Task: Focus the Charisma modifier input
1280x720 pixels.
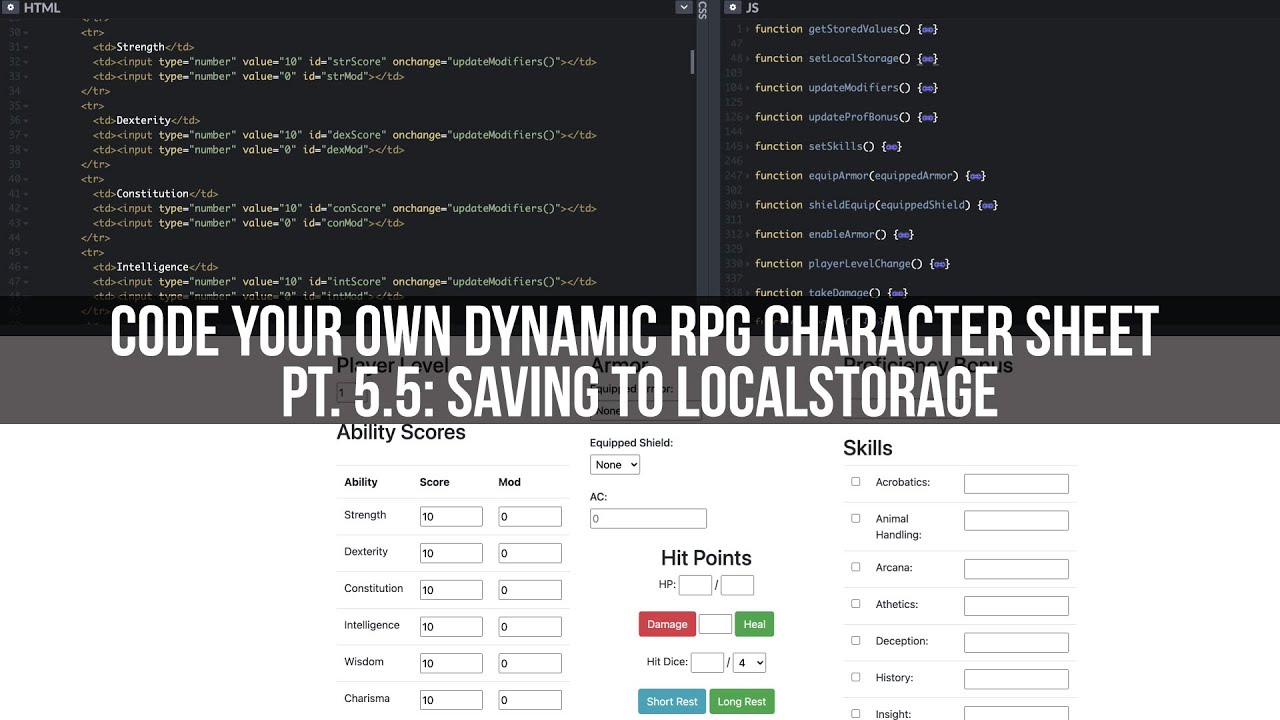Action: 530,700
